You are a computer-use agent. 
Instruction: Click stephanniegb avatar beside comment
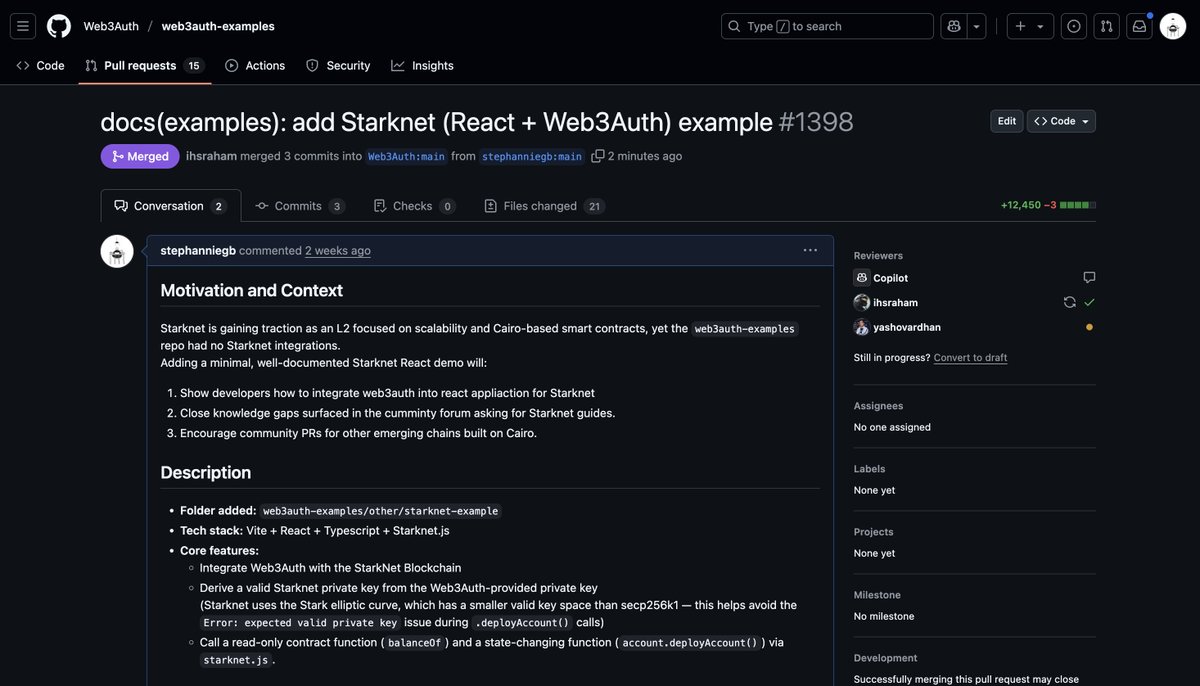(x=117, y=252)
